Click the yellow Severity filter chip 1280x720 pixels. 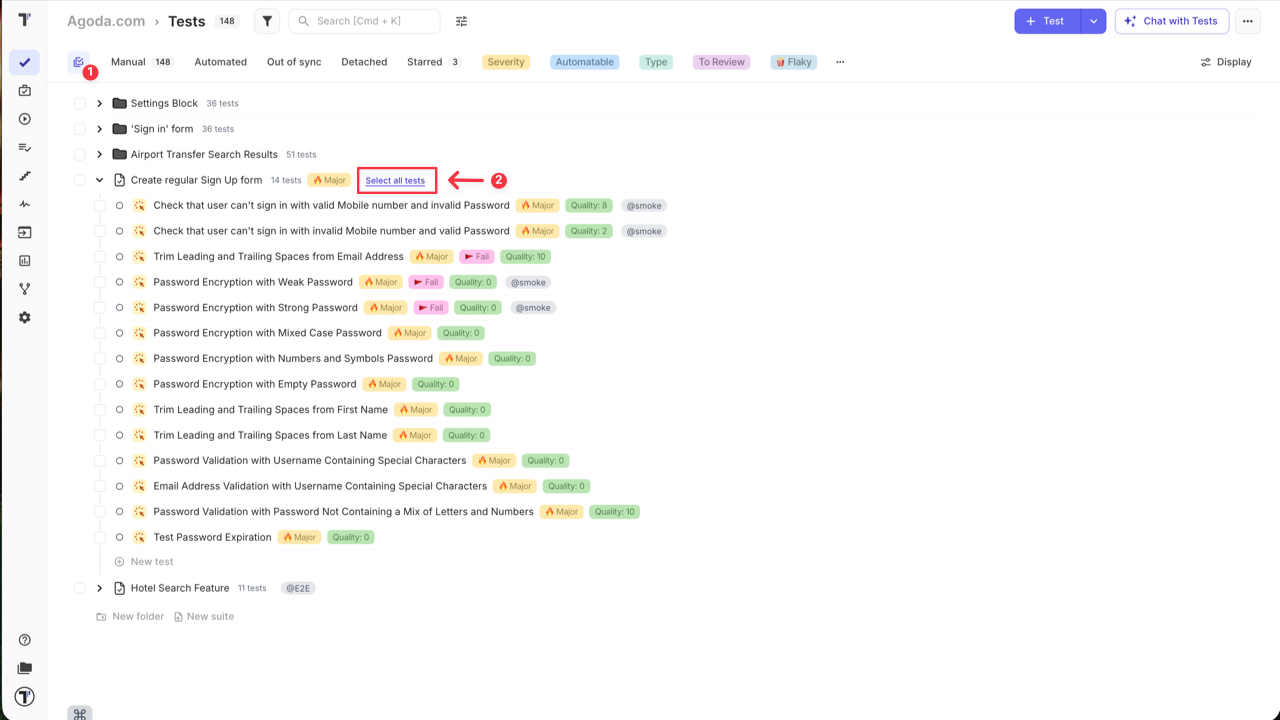point(505,61)
